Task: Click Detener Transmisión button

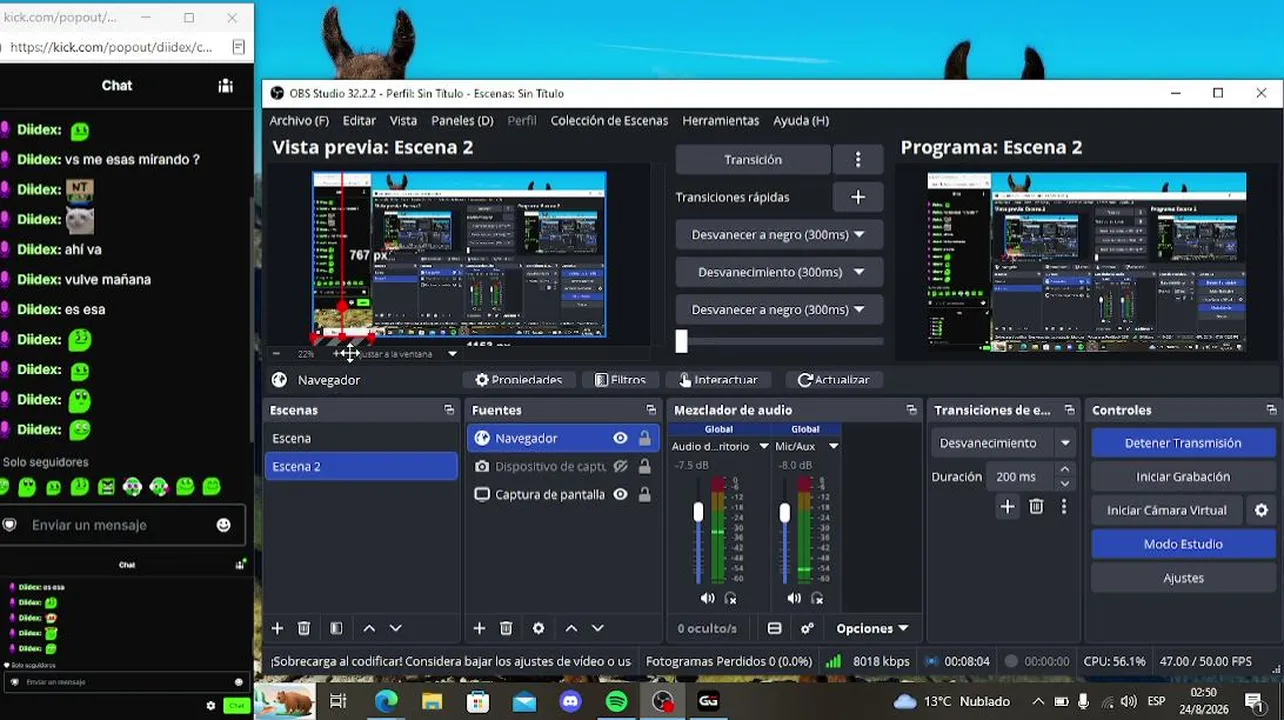Action: pyautogui.click(x=1183, y=443)
